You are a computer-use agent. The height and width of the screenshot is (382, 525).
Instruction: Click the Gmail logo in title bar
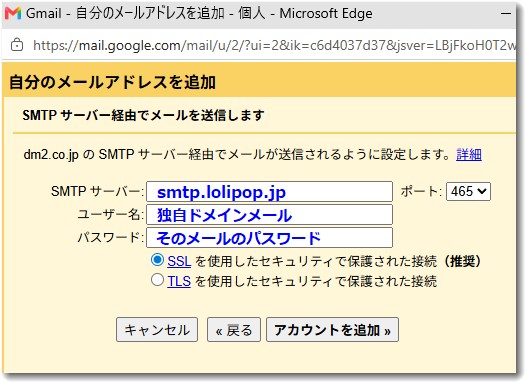[13, 13]
